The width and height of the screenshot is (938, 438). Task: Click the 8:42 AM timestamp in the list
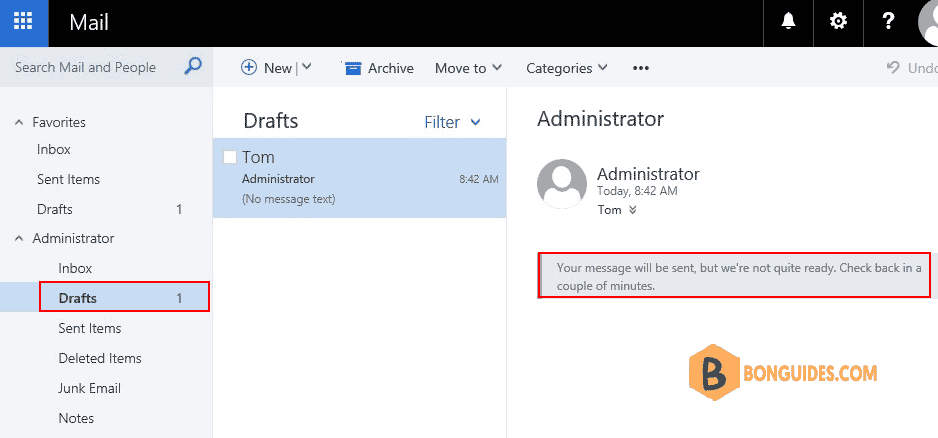click(479, 179)
